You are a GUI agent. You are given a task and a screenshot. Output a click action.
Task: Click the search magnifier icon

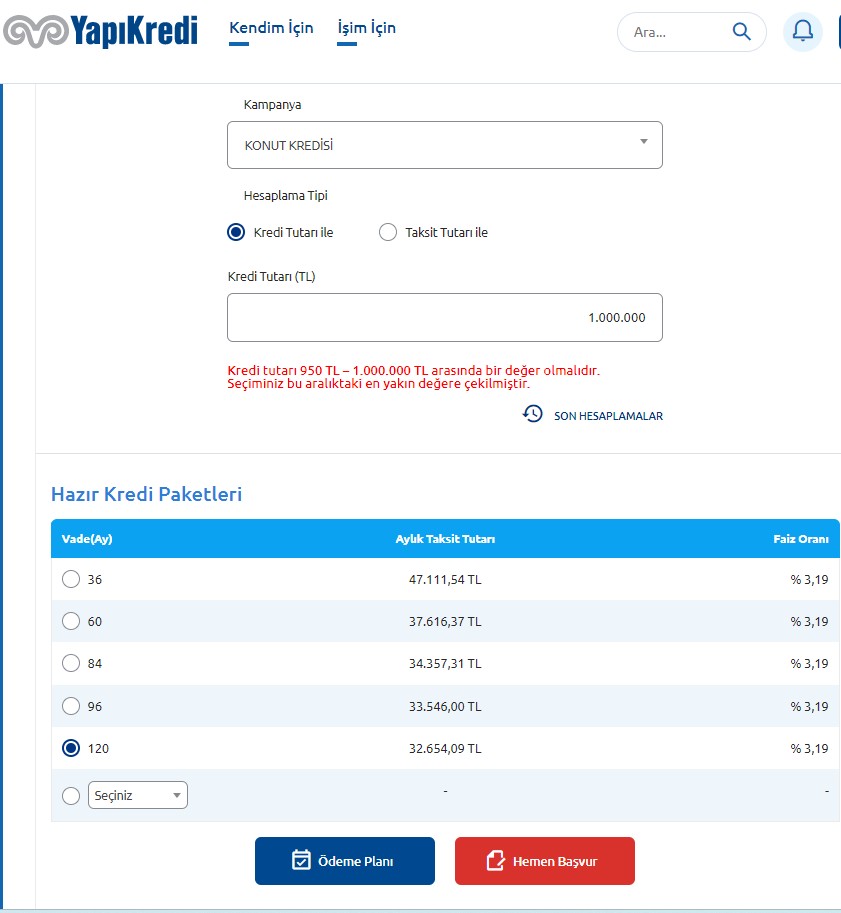741,32
